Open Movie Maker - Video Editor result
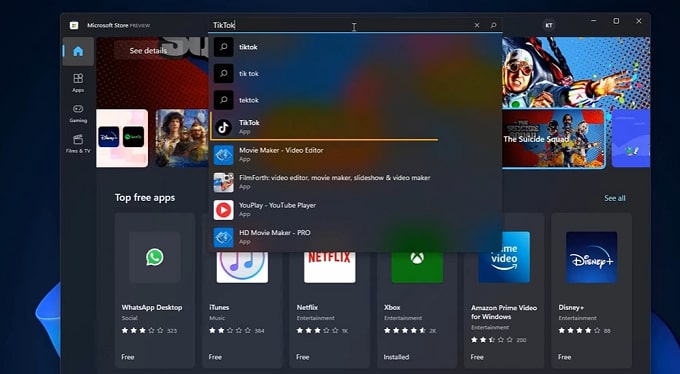This screenshot has width=680, height=374. tap(356, 154)
